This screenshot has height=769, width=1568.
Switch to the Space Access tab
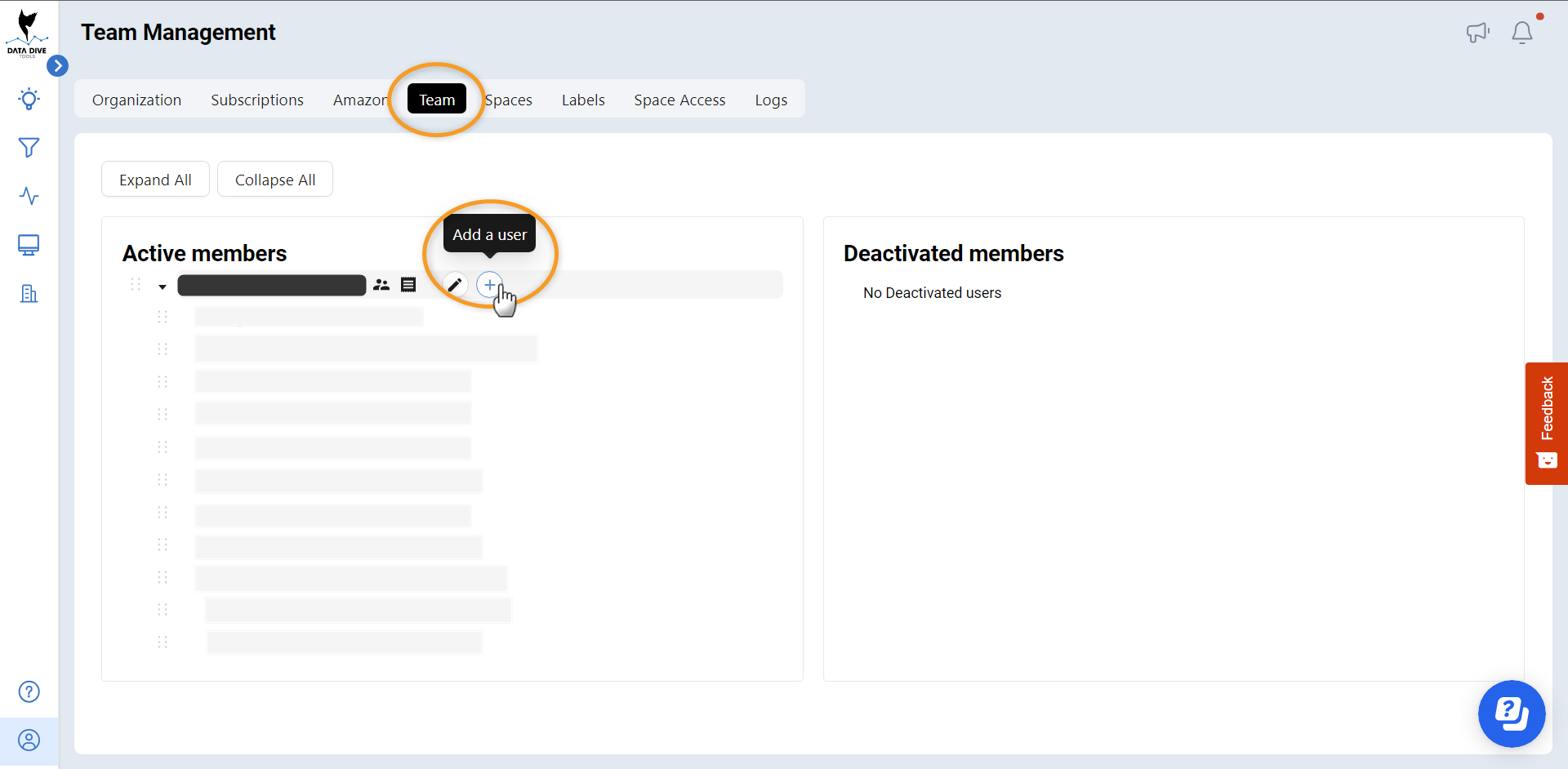pyautogui.click(x=679, y=100)
